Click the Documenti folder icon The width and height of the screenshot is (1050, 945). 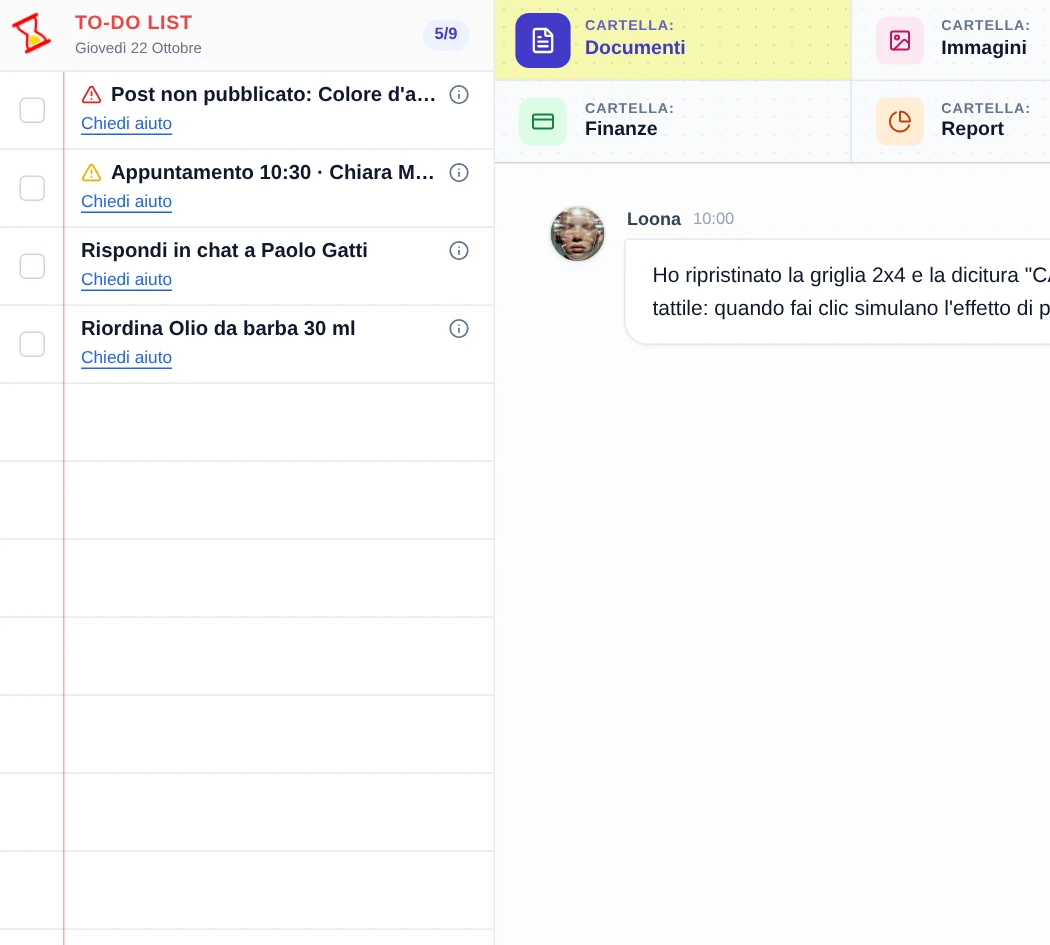click(x=542, y=40)
